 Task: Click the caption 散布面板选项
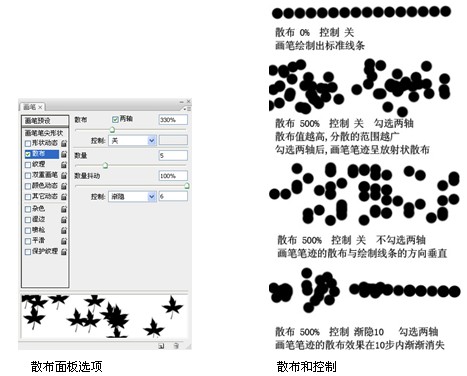click(x=67, y=366)
